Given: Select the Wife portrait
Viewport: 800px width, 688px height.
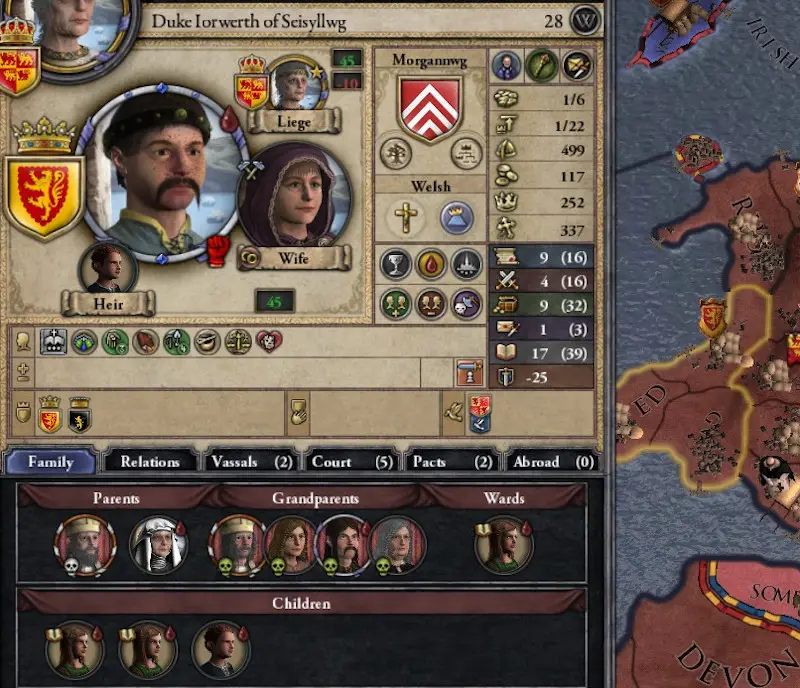Looking at the screenshot, I should 295,195.
